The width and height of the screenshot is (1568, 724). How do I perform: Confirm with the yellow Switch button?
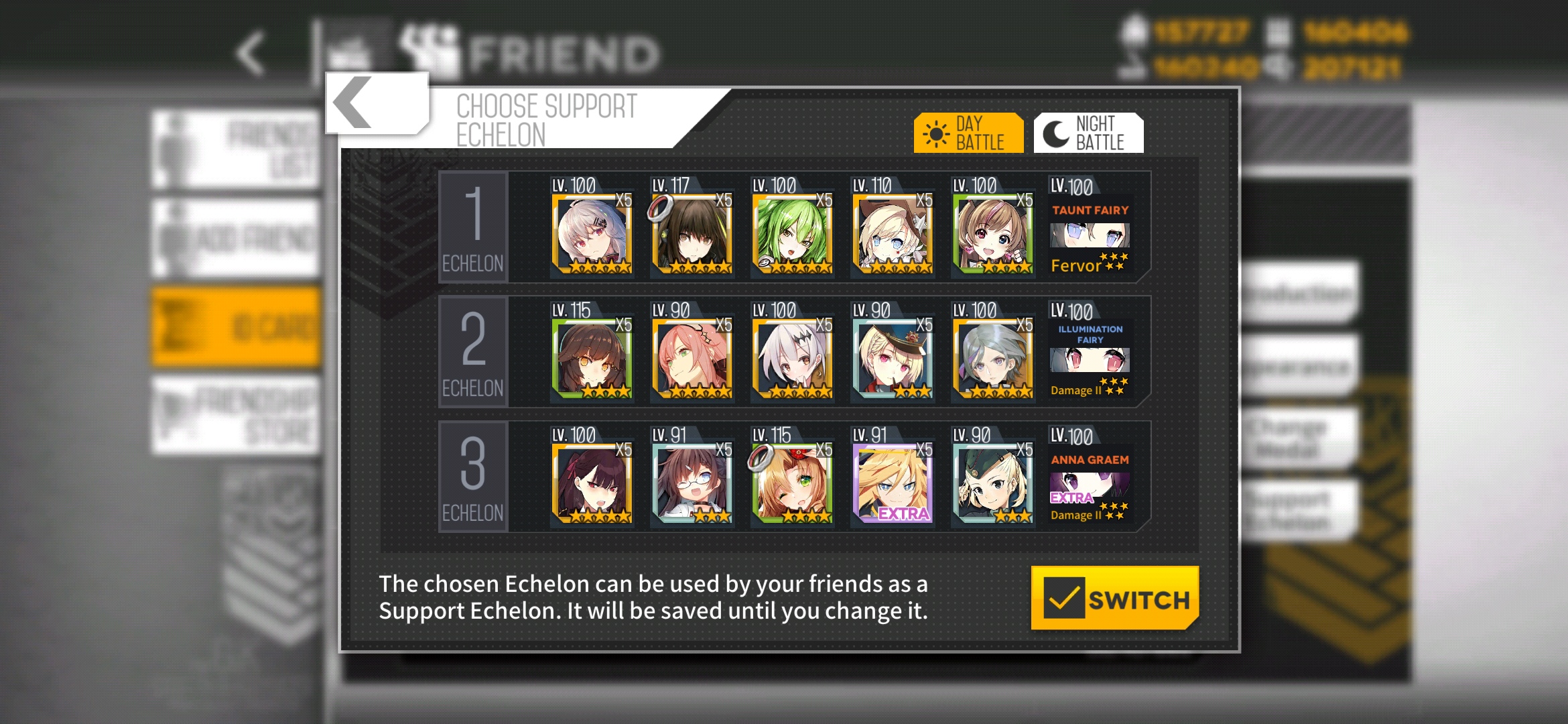(1114, 598)
